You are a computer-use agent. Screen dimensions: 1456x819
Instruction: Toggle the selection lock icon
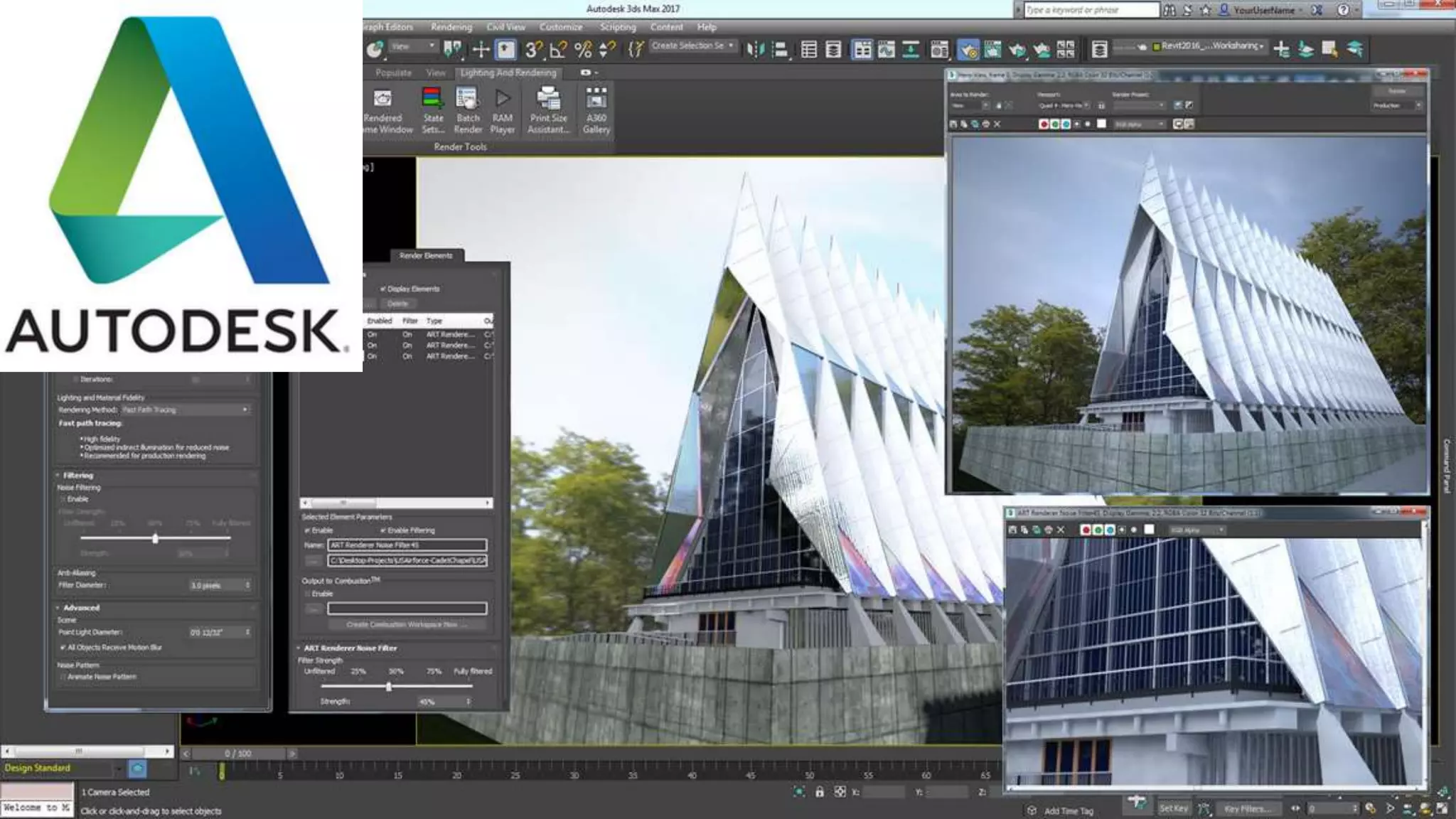click(820, 792)
